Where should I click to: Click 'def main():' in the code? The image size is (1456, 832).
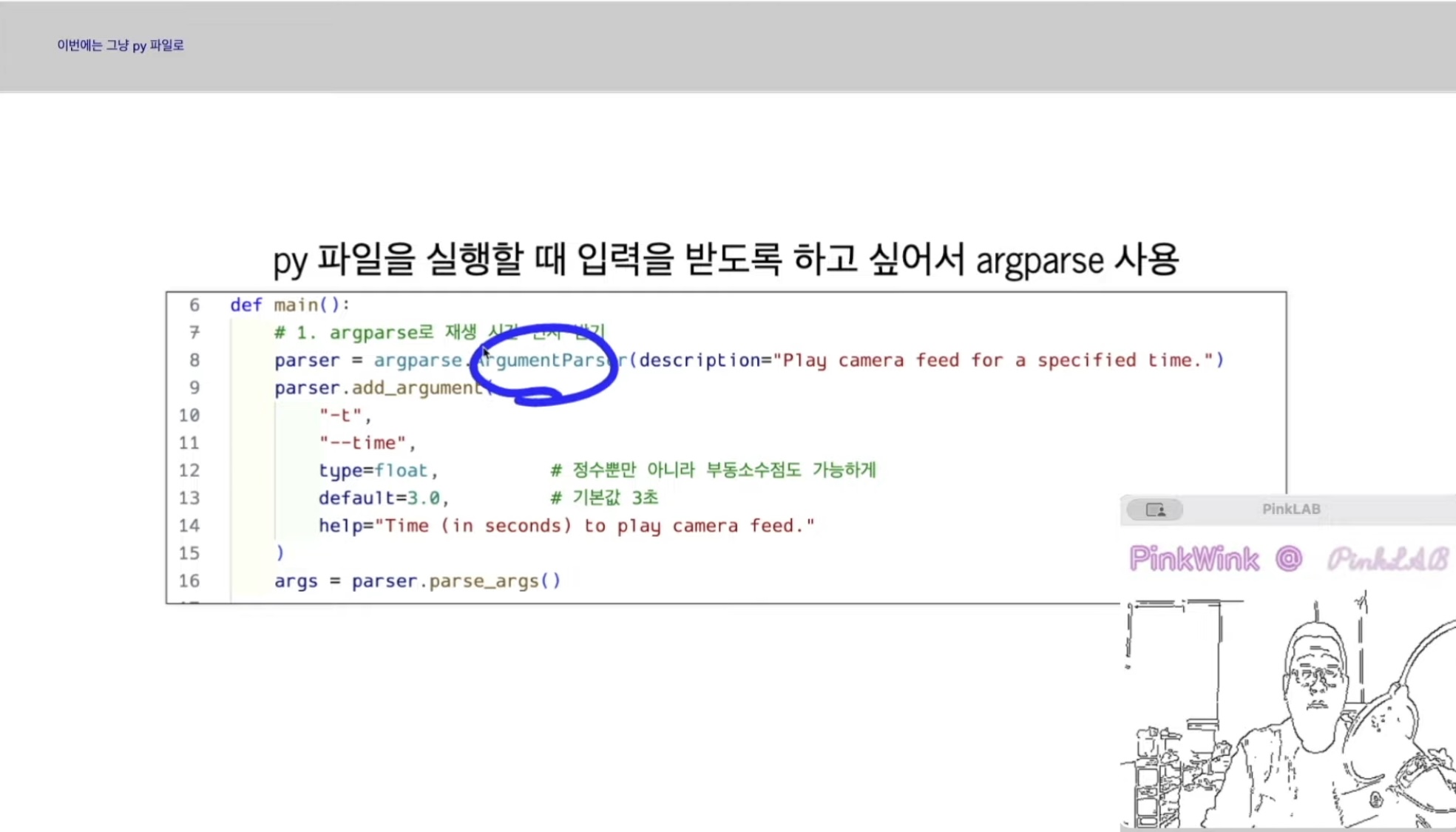[289, 305]
